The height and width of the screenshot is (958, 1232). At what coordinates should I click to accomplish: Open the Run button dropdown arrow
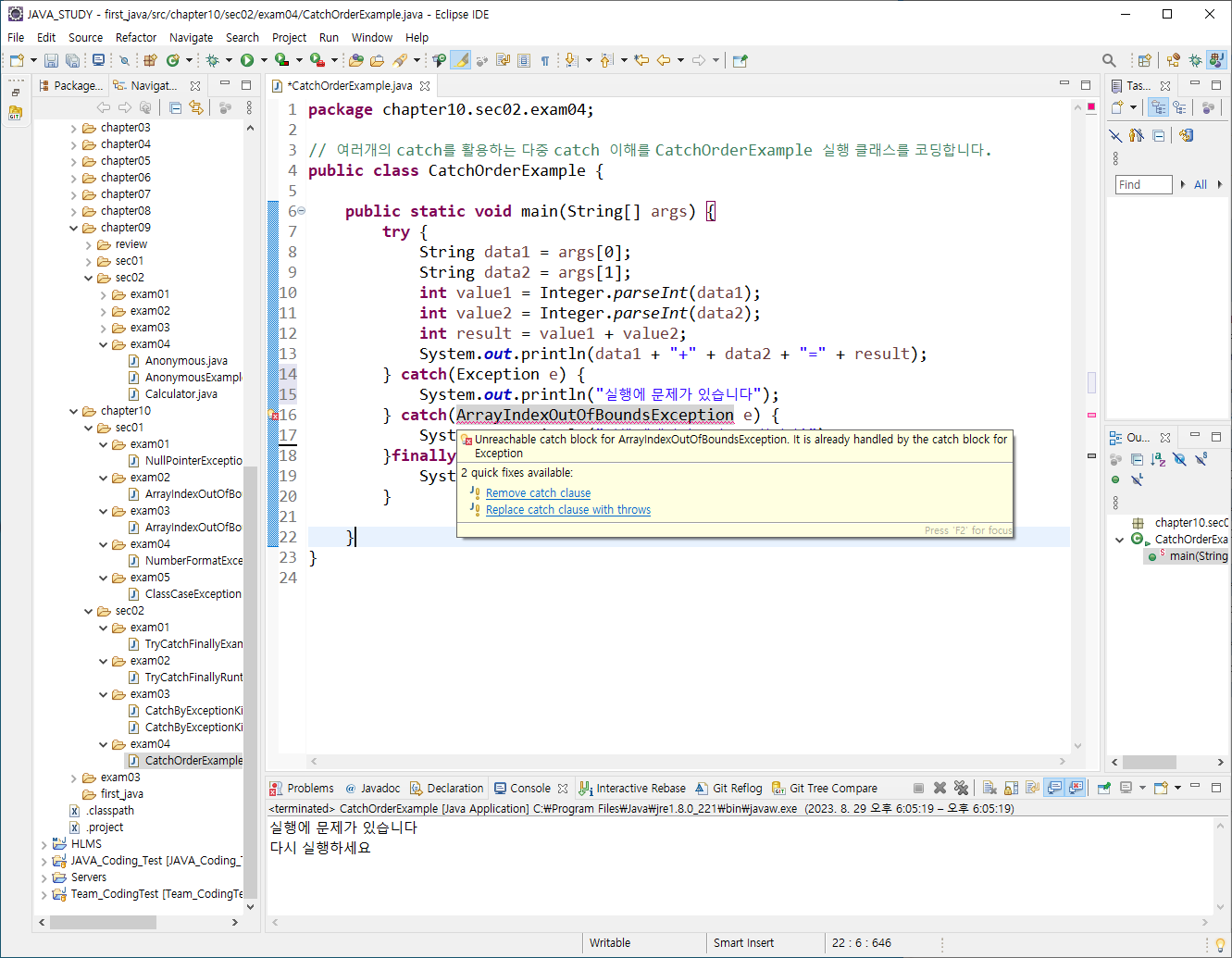click(264, 60)
